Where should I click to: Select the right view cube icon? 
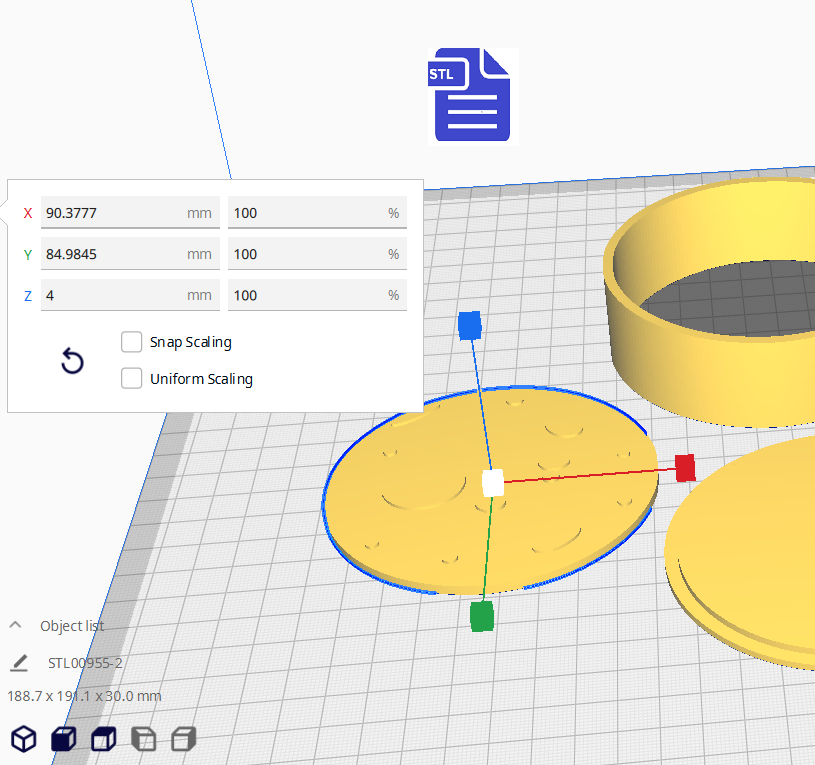[183, 739]
